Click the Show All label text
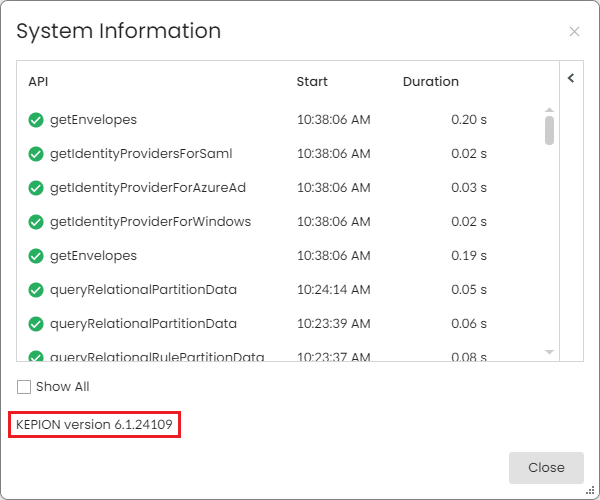The height and width of the screenshot is (500, 600). coord(63,387)
